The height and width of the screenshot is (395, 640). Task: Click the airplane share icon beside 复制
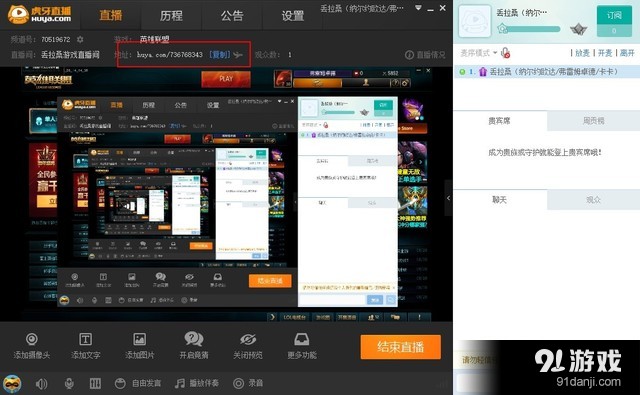click(x=238, y=55)
